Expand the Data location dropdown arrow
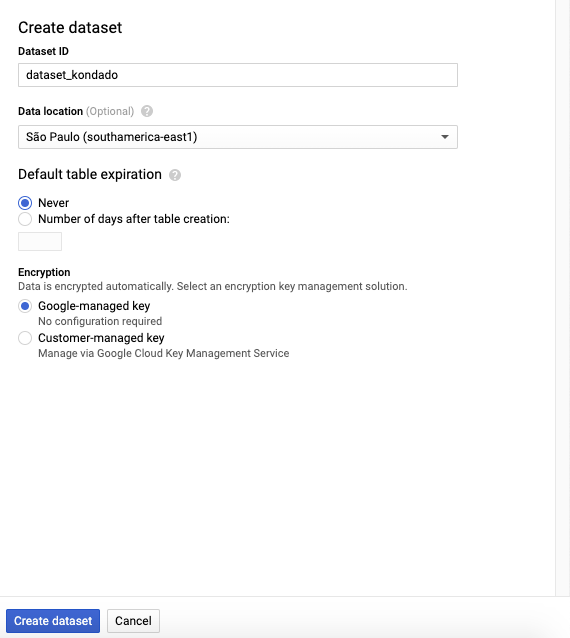 (445, 137)
